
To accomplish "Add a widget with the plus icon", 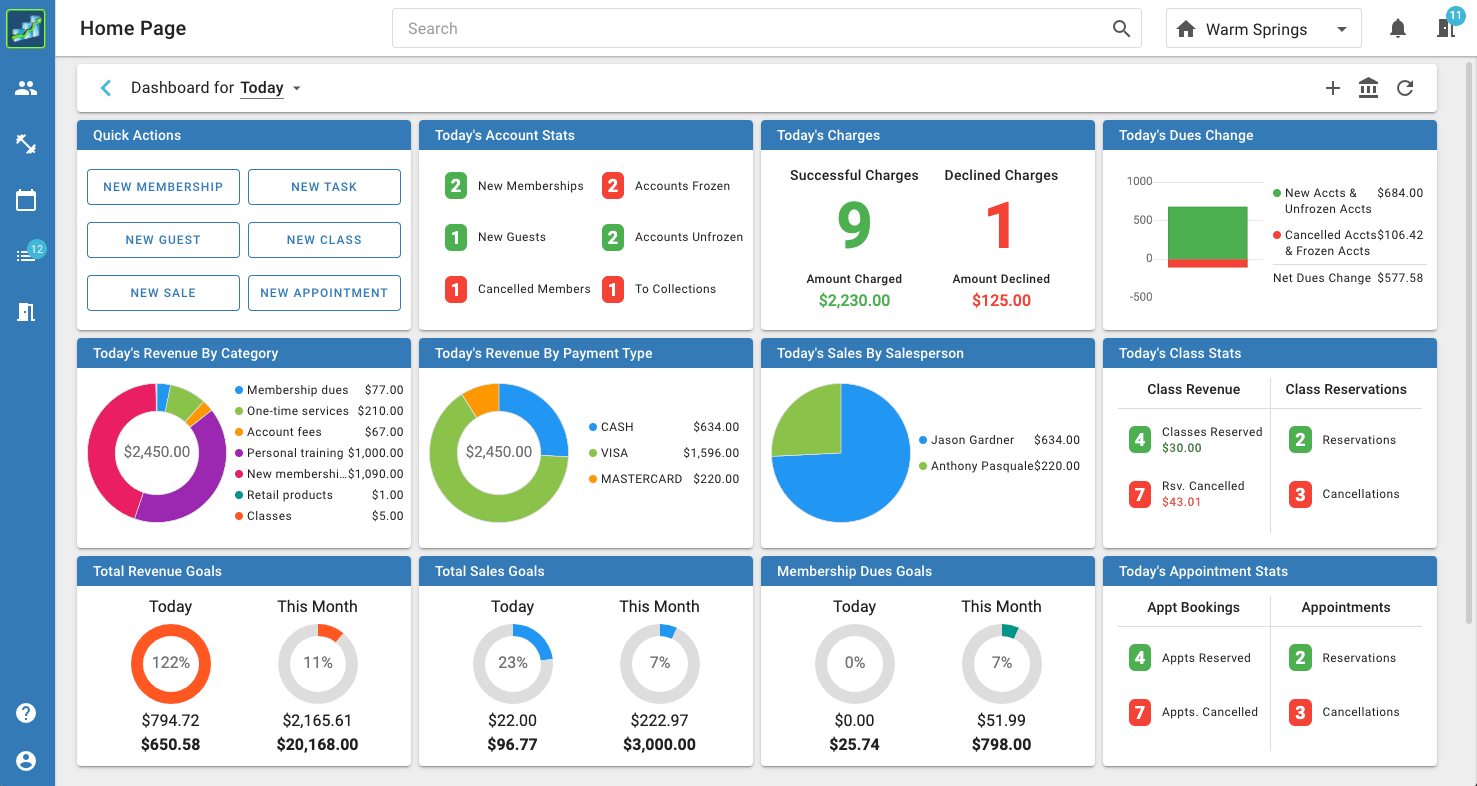I will (x=1332, y=88).
